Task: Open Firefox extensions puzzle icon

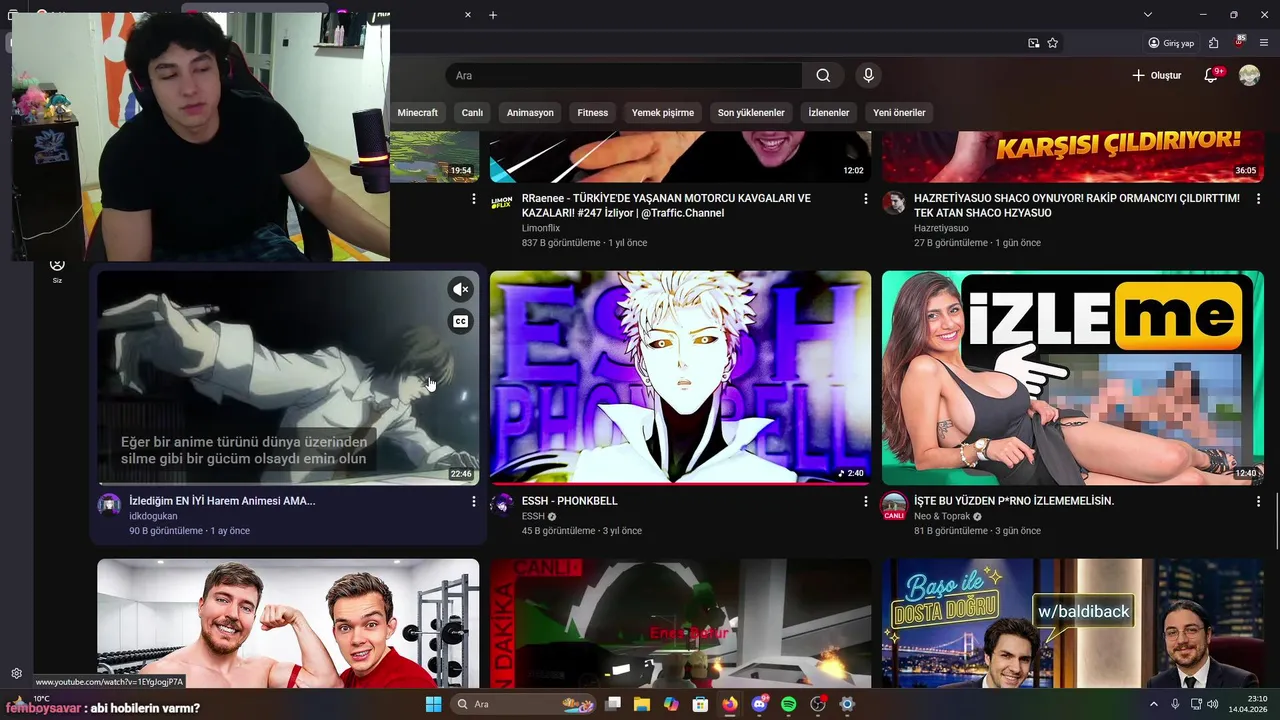Action: 1213,43
